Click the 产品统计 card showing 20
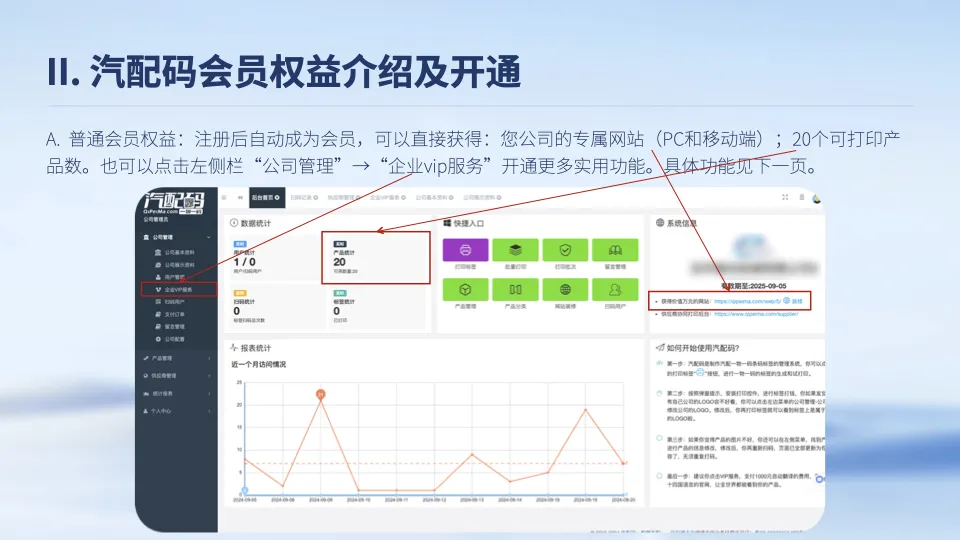Image resolution: width=960 pixels, height=540 pixels. [x=376, y=258]
